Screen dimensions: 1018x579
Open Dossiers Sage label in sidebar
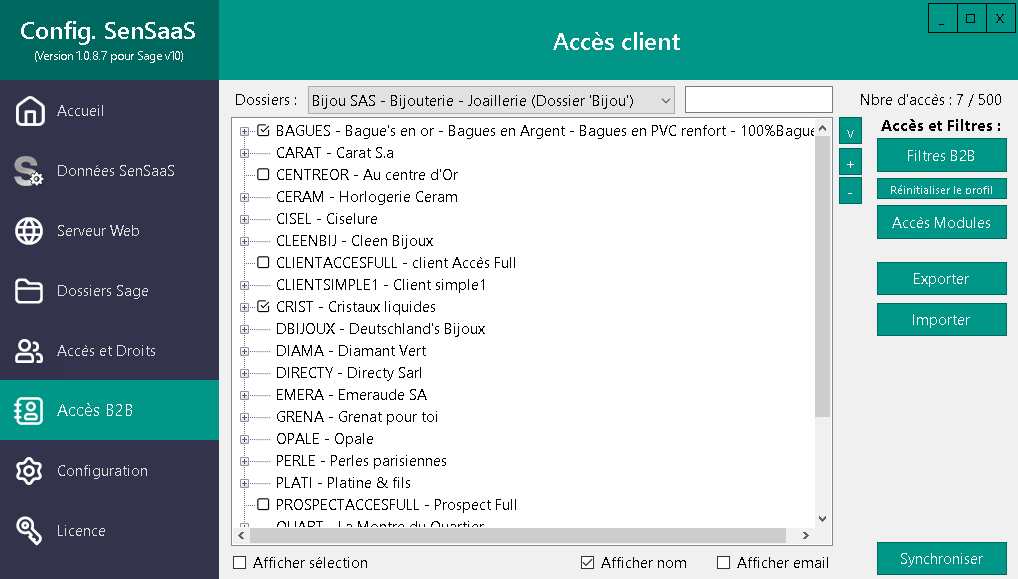103,291
